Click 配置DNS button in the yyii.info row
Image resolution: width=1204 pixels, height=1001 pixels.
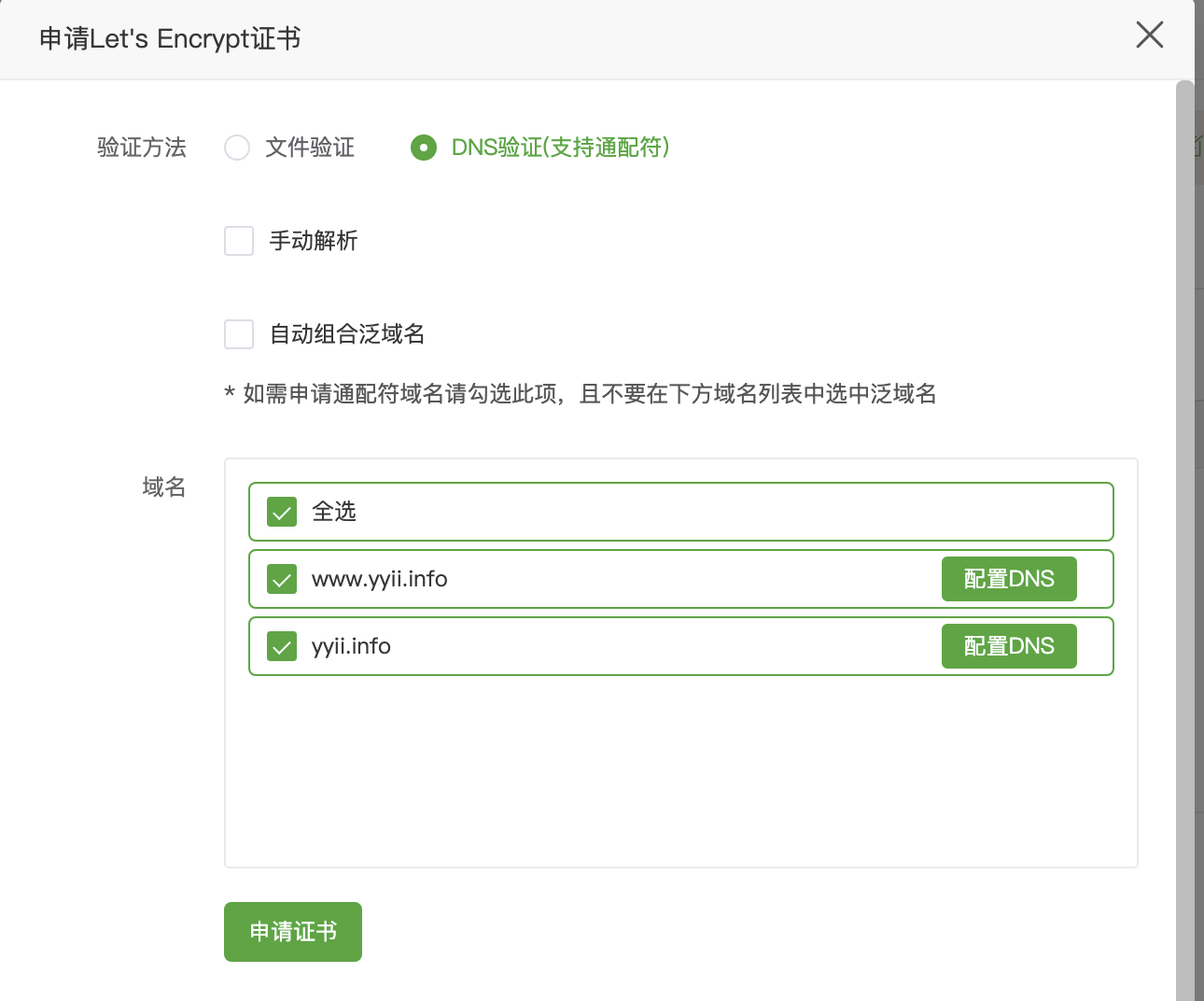tap(1009, 646)
